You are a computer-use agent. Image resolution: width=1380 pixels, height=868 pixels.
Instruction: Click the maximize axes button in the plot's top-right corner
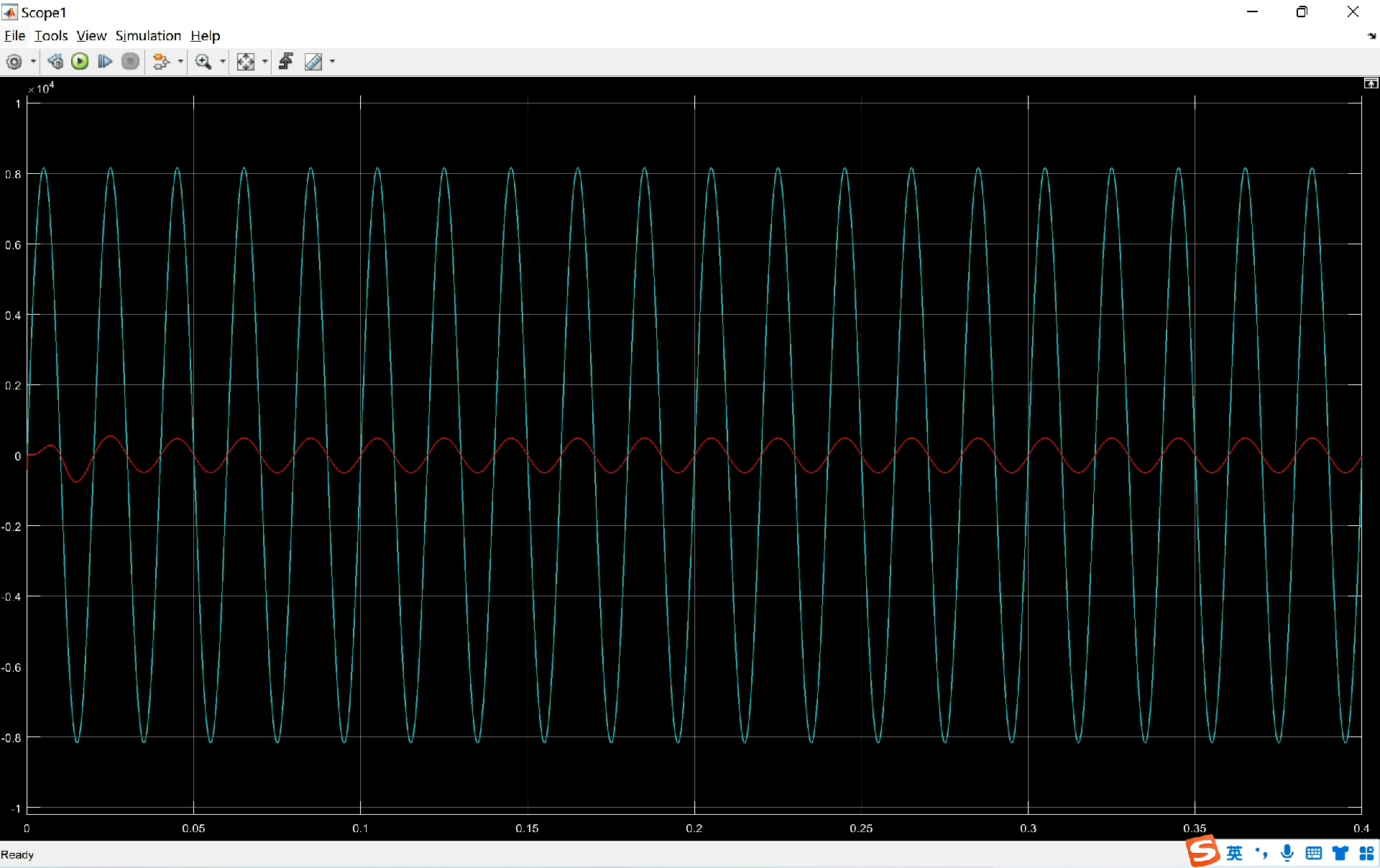(x=1371, y=84)
